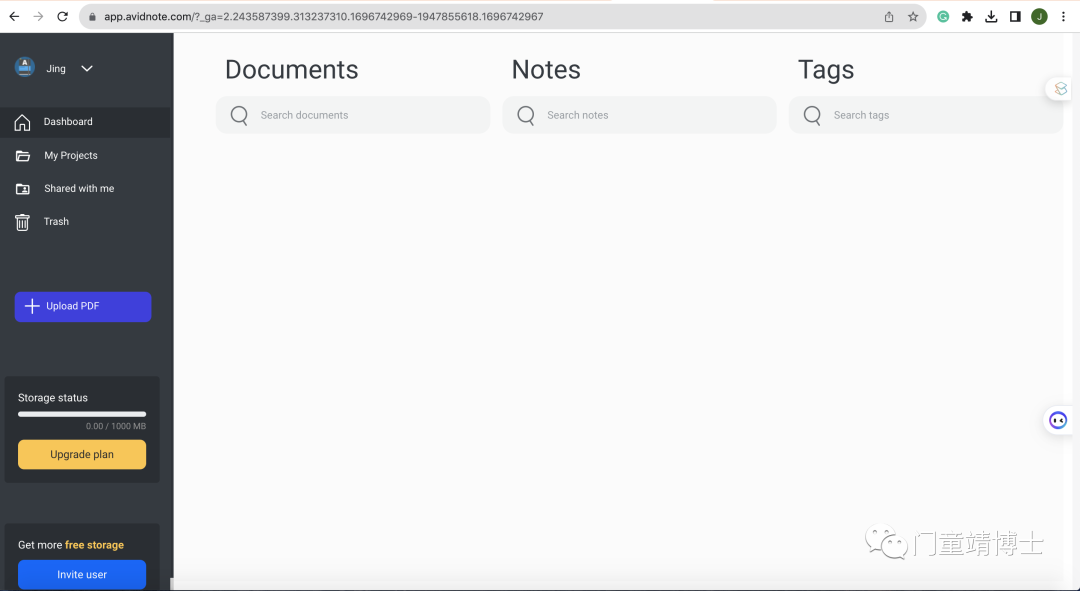Open the browser downloads icon
The image size is (1080, 591).
[991, 17]
